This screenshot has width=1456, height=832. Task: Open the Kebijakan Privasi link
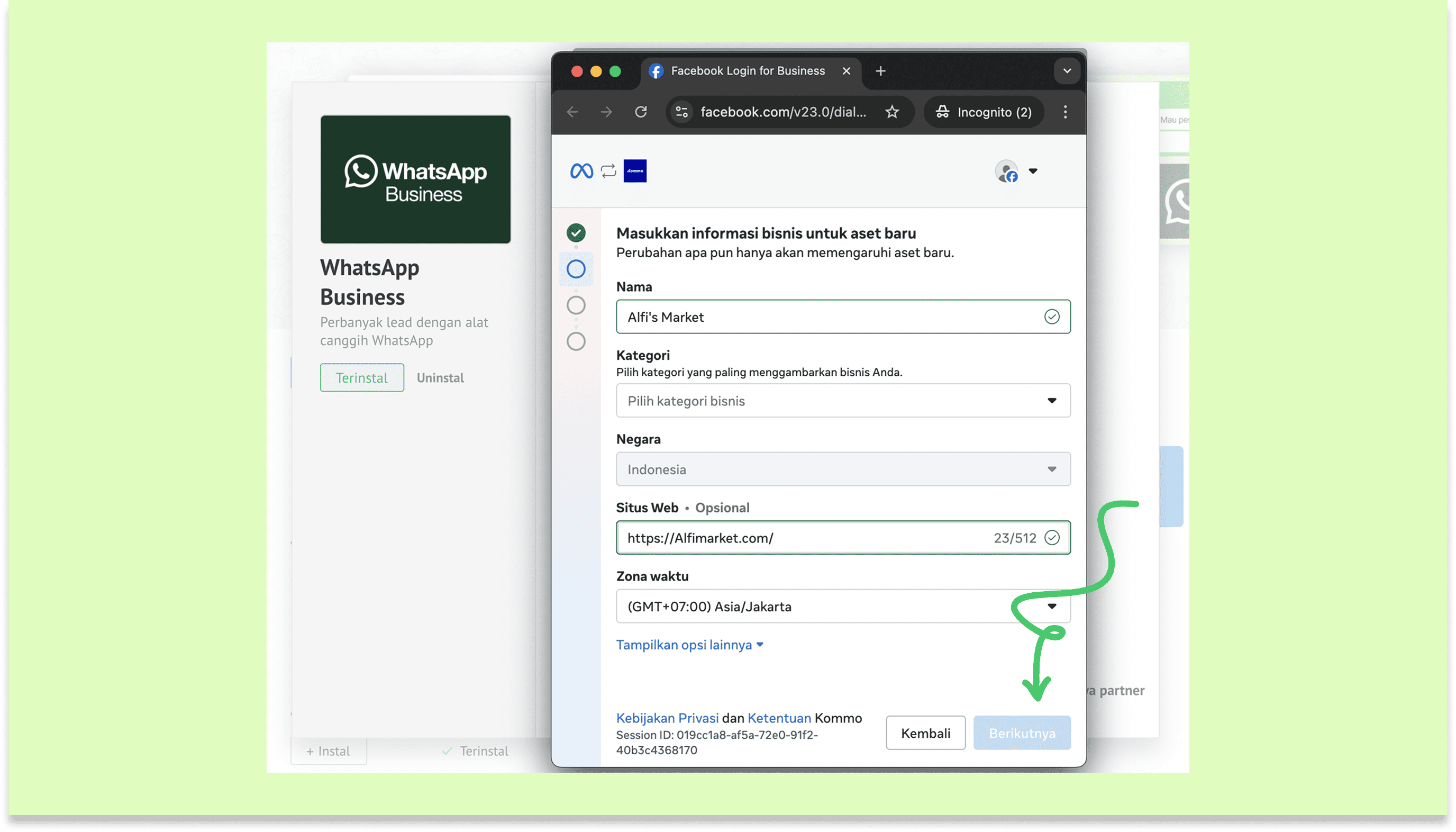tap(667, 718)
